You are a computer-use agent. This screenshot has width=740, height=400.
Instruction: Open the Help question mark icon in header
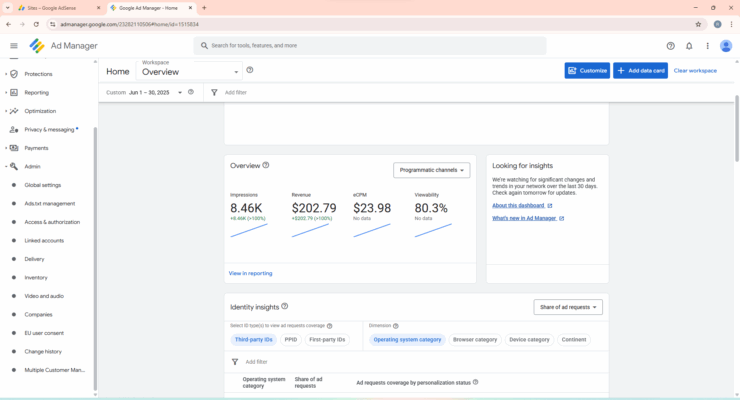(x=670, y=46)
